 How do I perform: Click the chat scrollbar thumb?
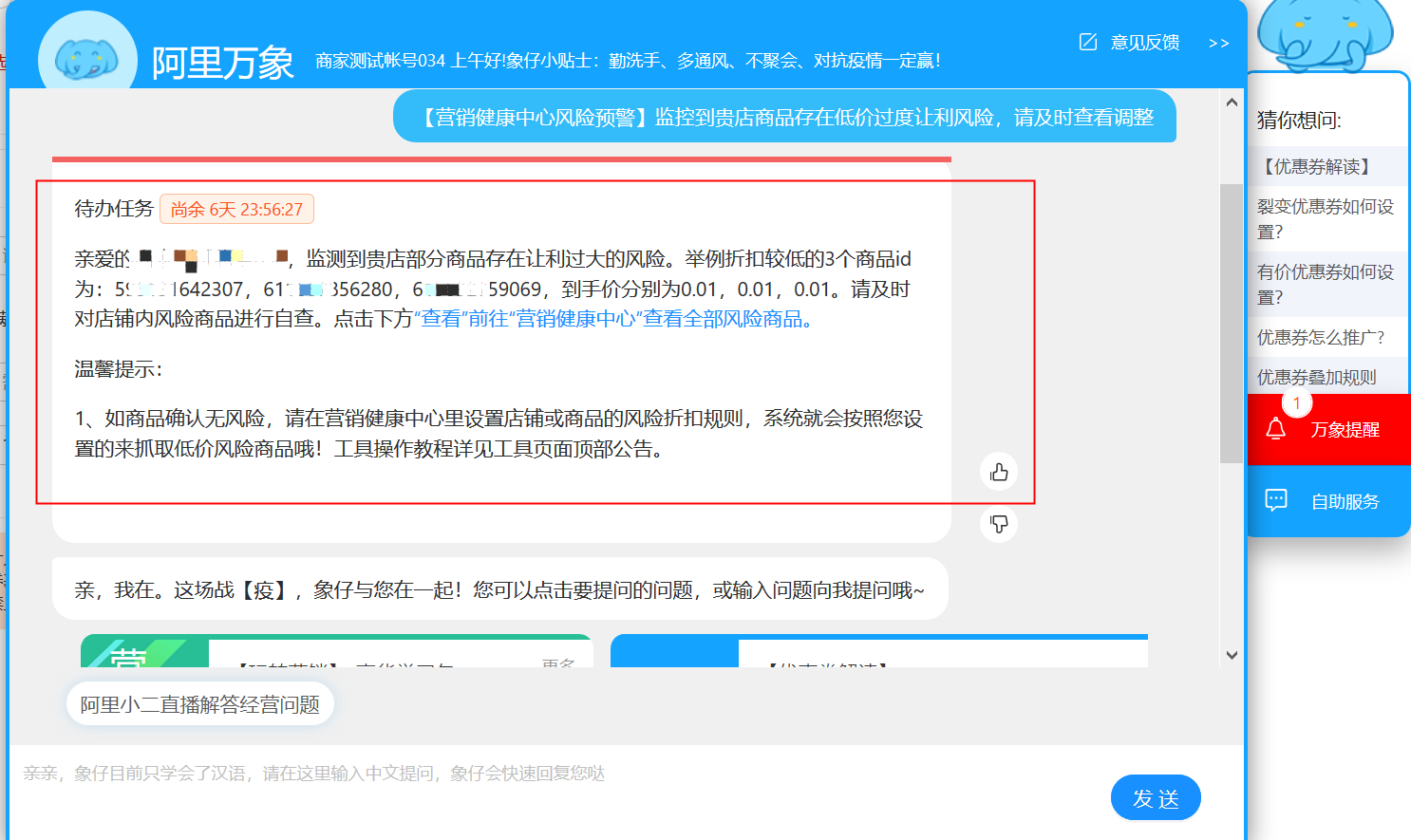(x=1232, y=323)
